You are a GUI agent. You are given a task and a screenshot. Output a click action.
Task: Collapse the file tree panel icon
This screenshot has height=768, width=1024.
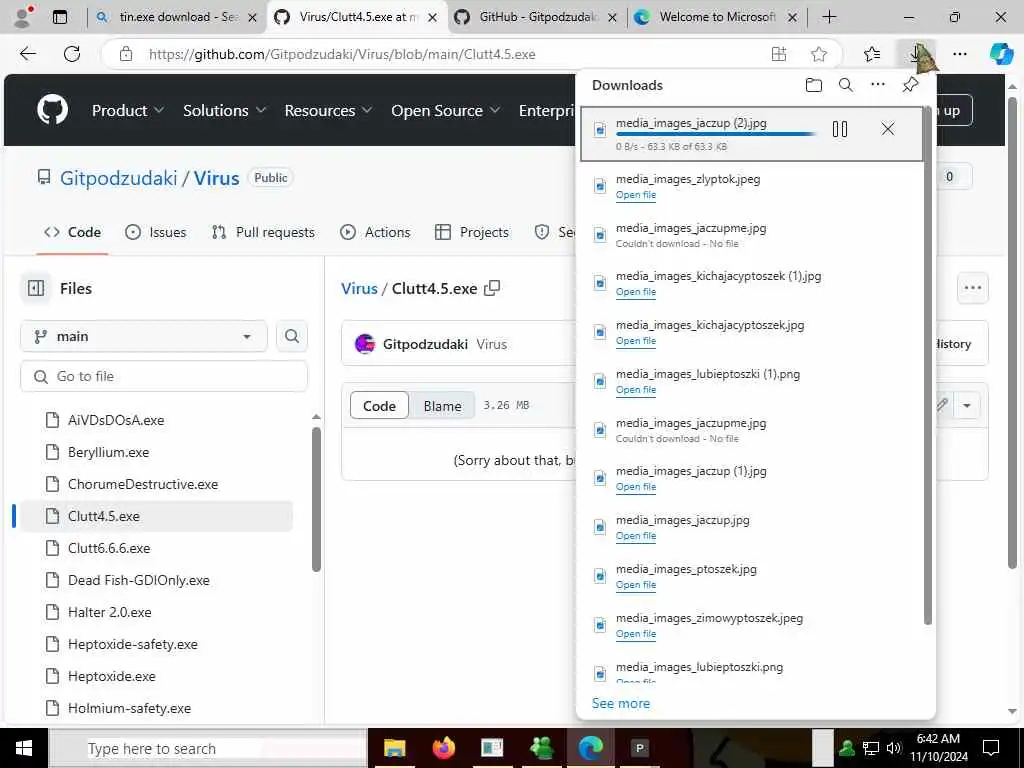point(36,288)
